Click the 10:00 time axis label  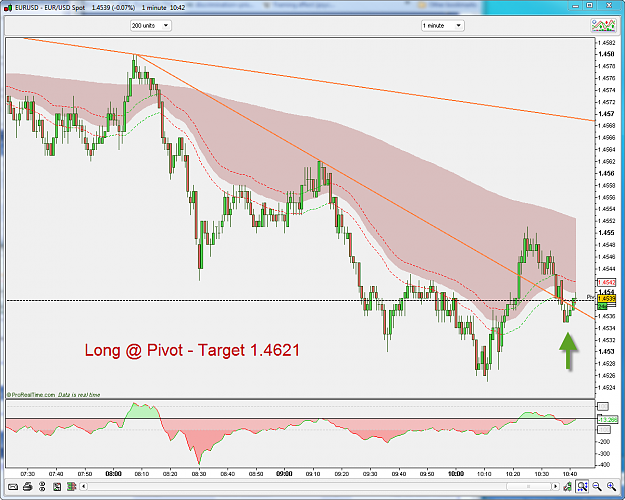pos(456,474)
